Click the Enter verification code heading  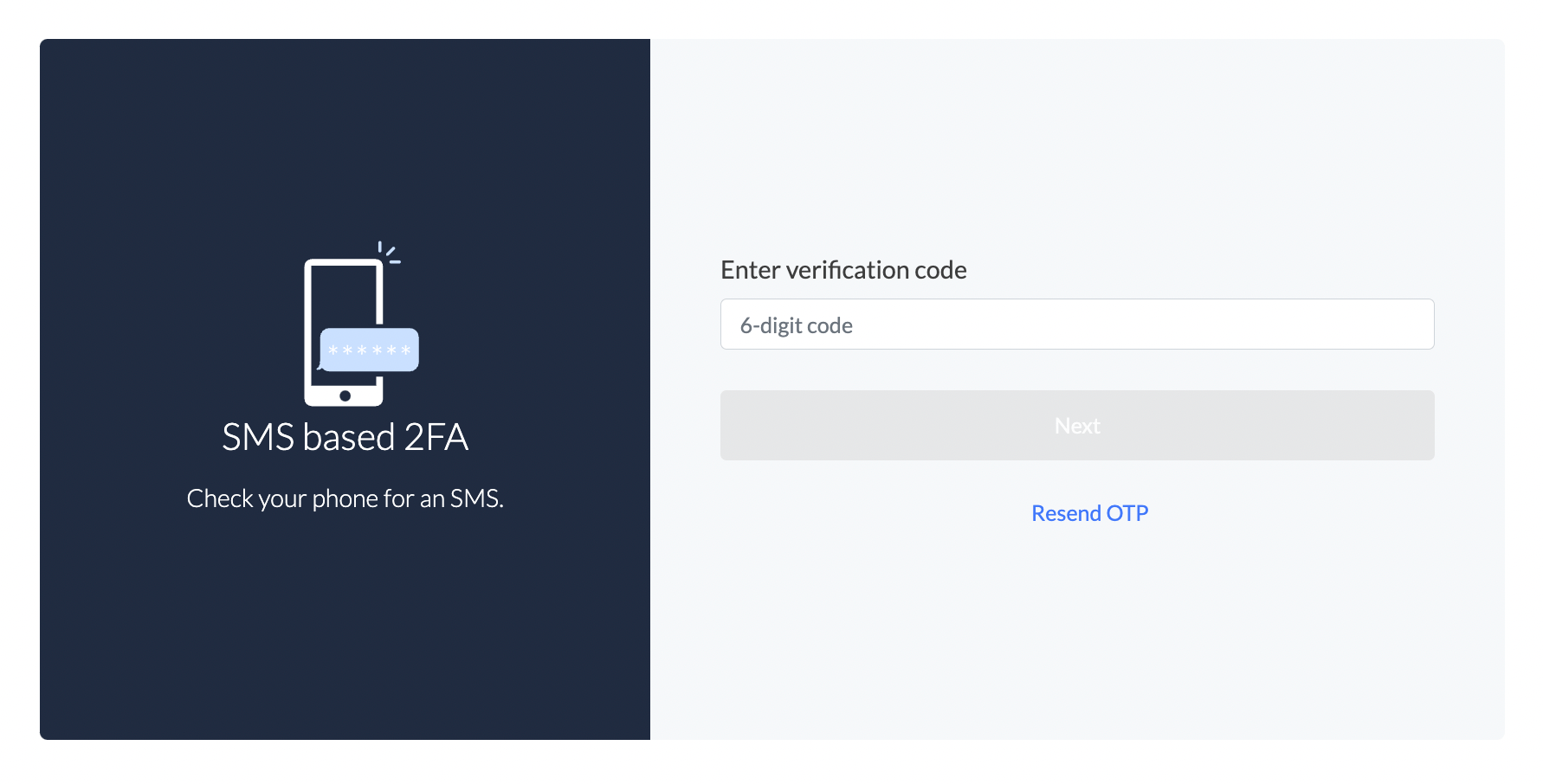pos(843,270)
